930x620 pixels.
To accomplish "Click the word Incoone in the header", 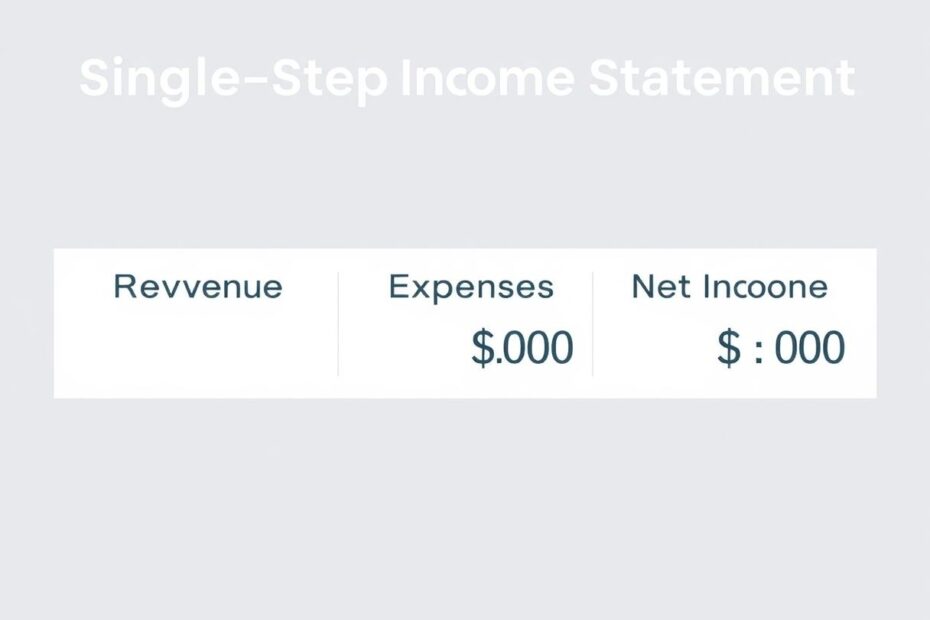I will [766, 287].
